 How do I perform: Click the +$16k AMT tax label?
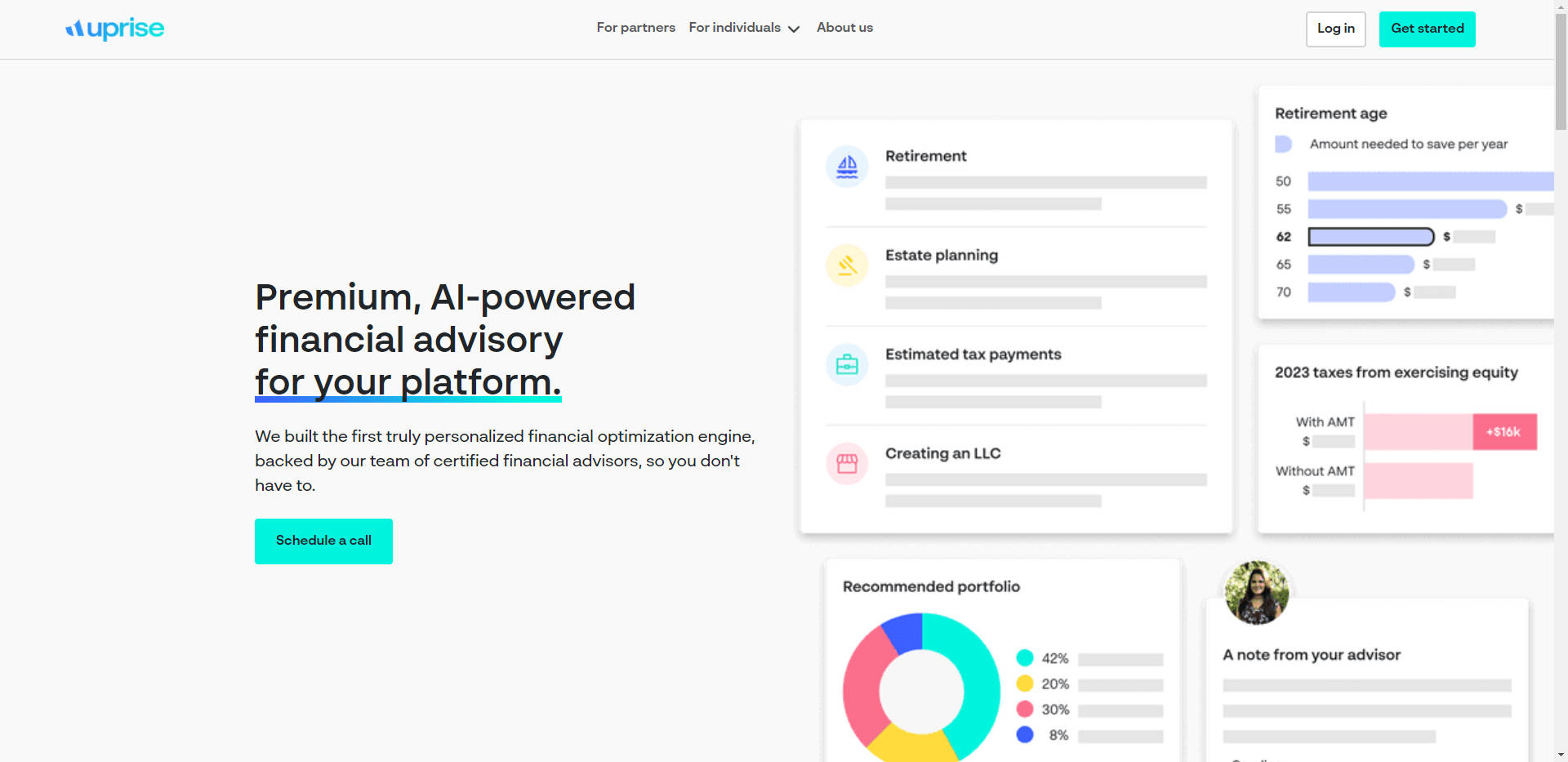[x=1503, y=432]
